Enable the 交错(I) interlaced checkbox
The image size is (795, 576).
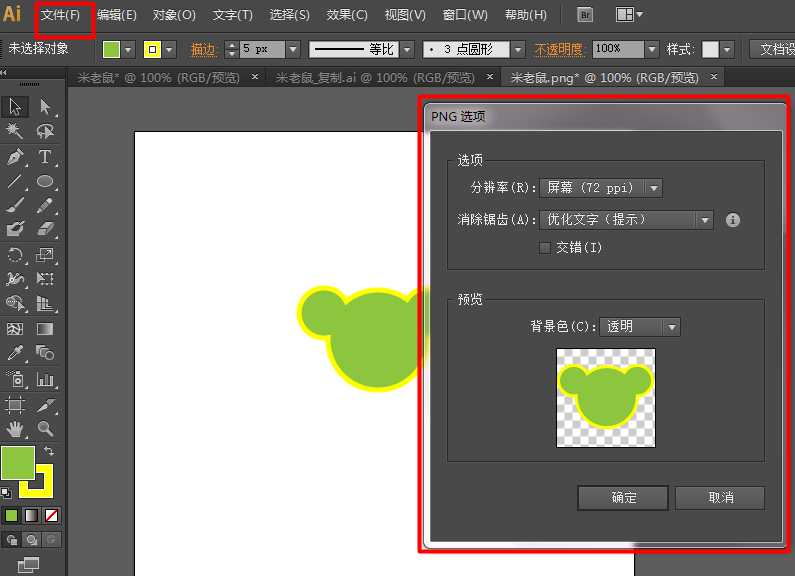click(x=545, y=248)
